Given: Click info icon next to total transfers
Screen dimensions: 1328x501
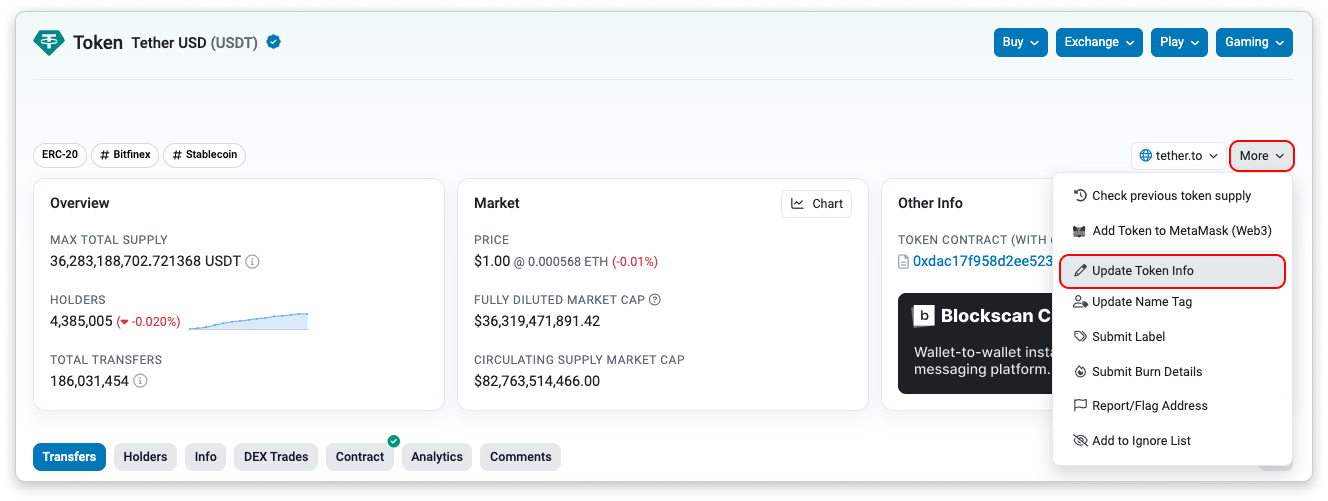Looking at the screenshot, I should click(x=140, y=381).
